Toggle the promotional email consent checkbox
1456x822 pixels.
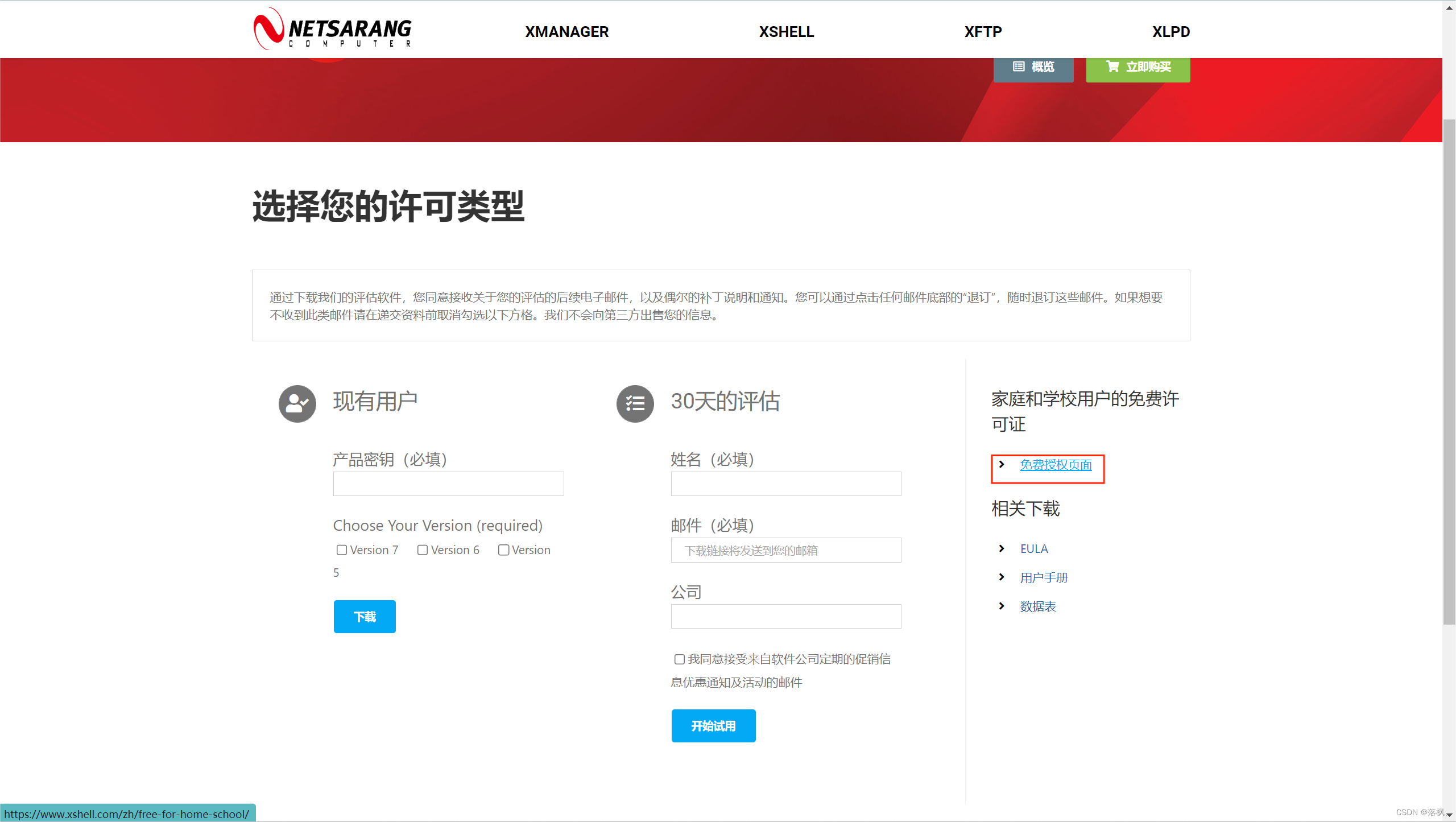coord(680,659)
